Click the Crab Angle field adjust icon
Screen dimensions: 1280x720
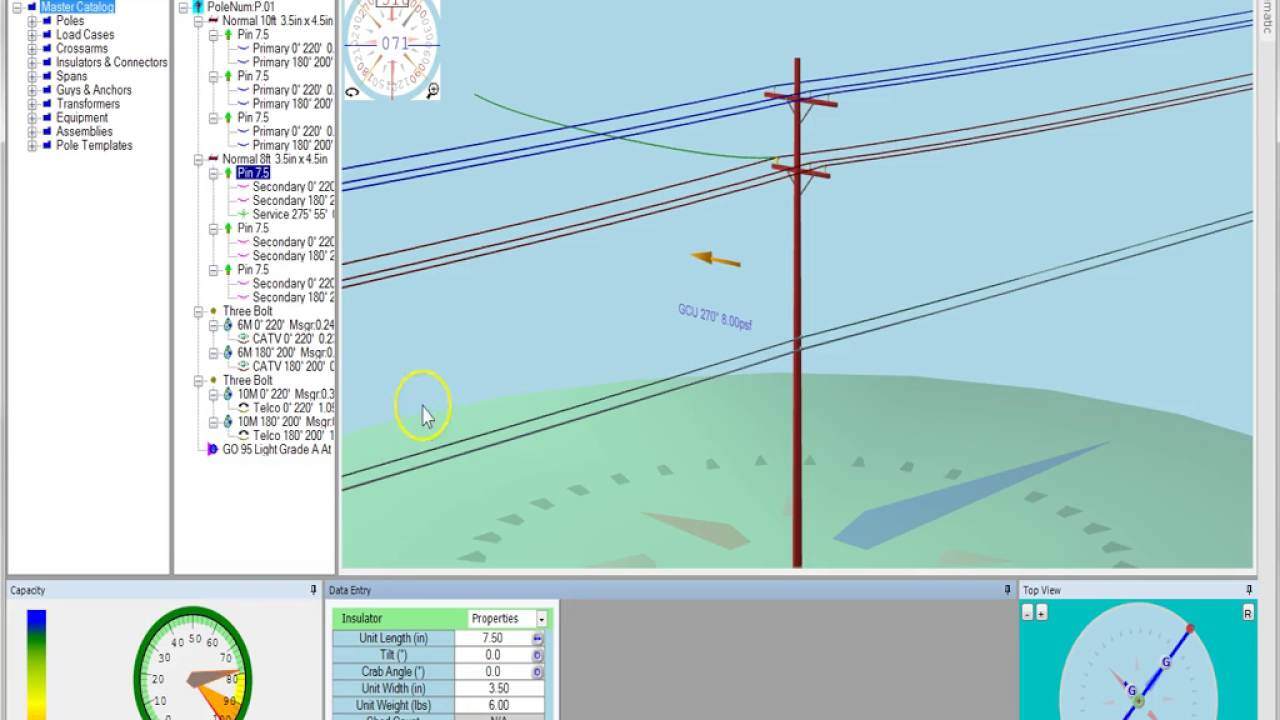tap(537, 672)
